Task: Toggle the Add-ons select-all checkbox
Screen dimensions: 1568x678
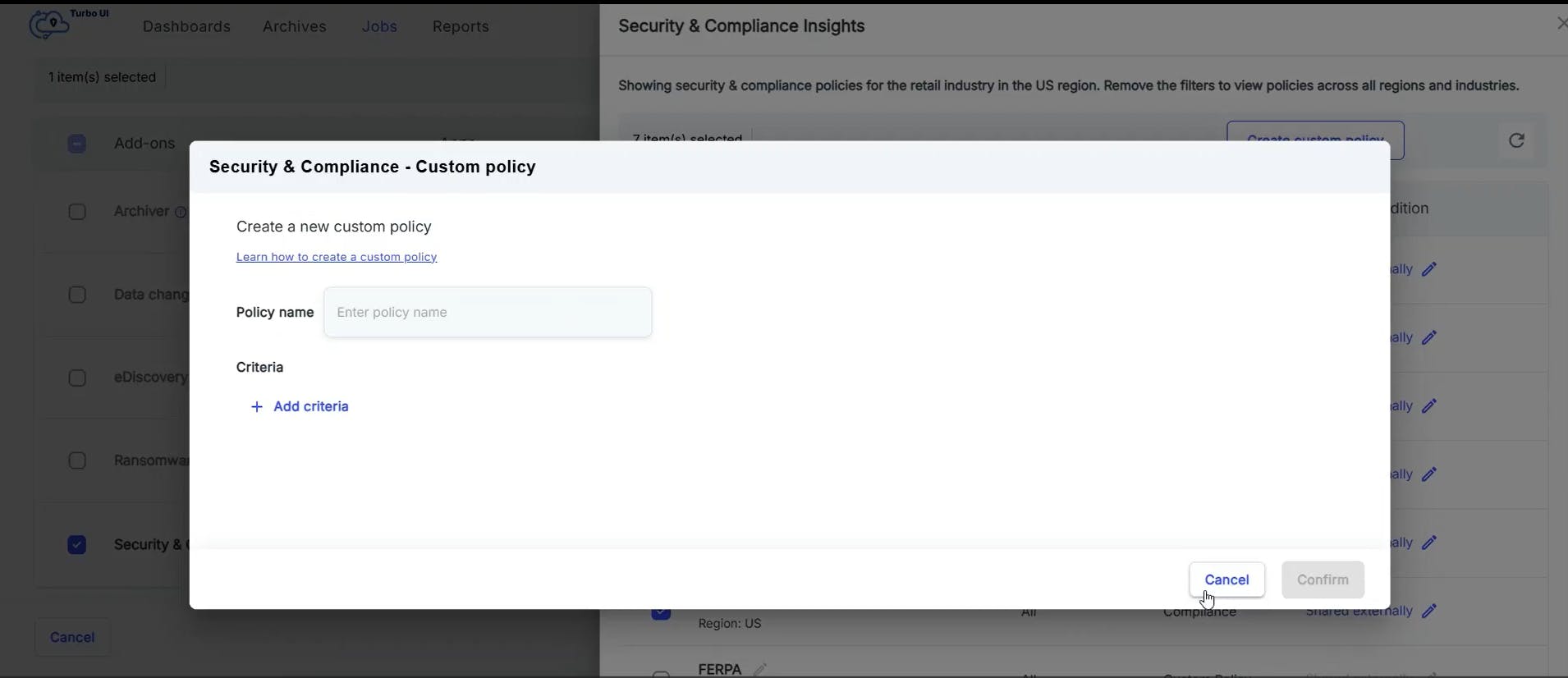Action: pos(77,144)
